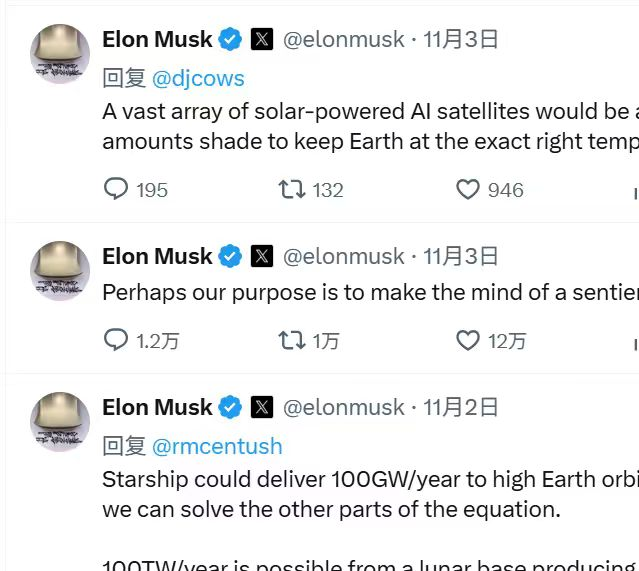Click 11月3日 timestamp on first tweet
Screen dimensions: 639x571
[461, 40]
